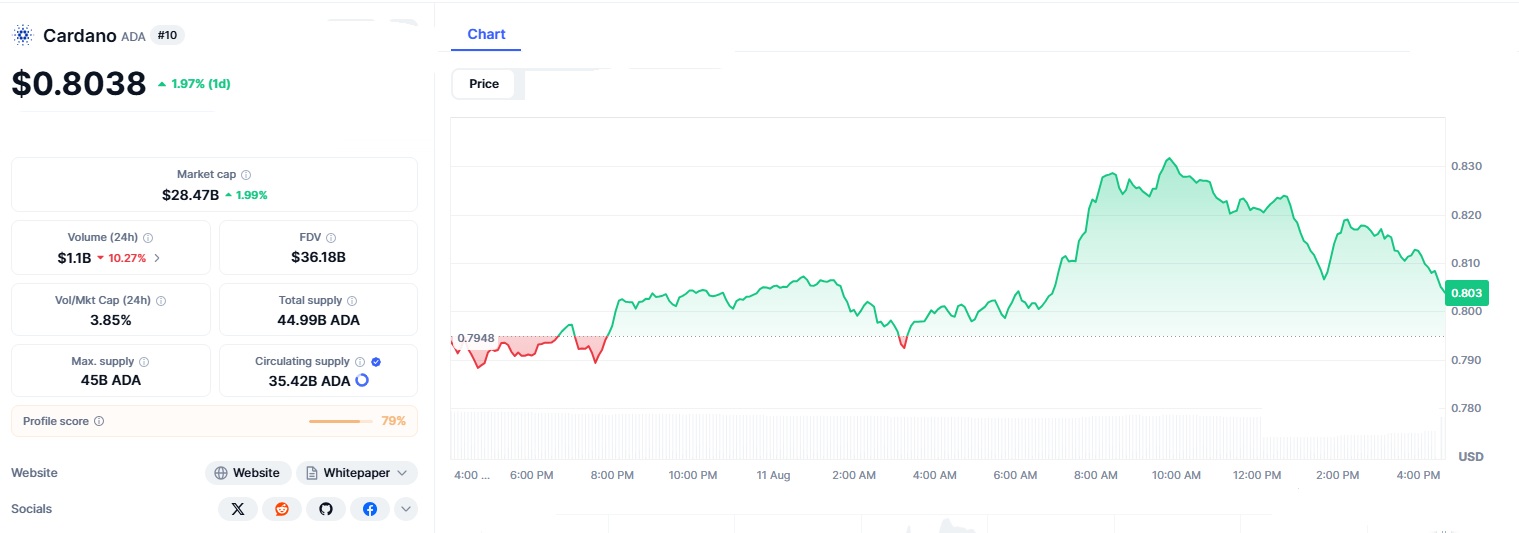The image size is (1519, 533).
Task: Click the 0.7948 opening price label
Action: [475, 338]
